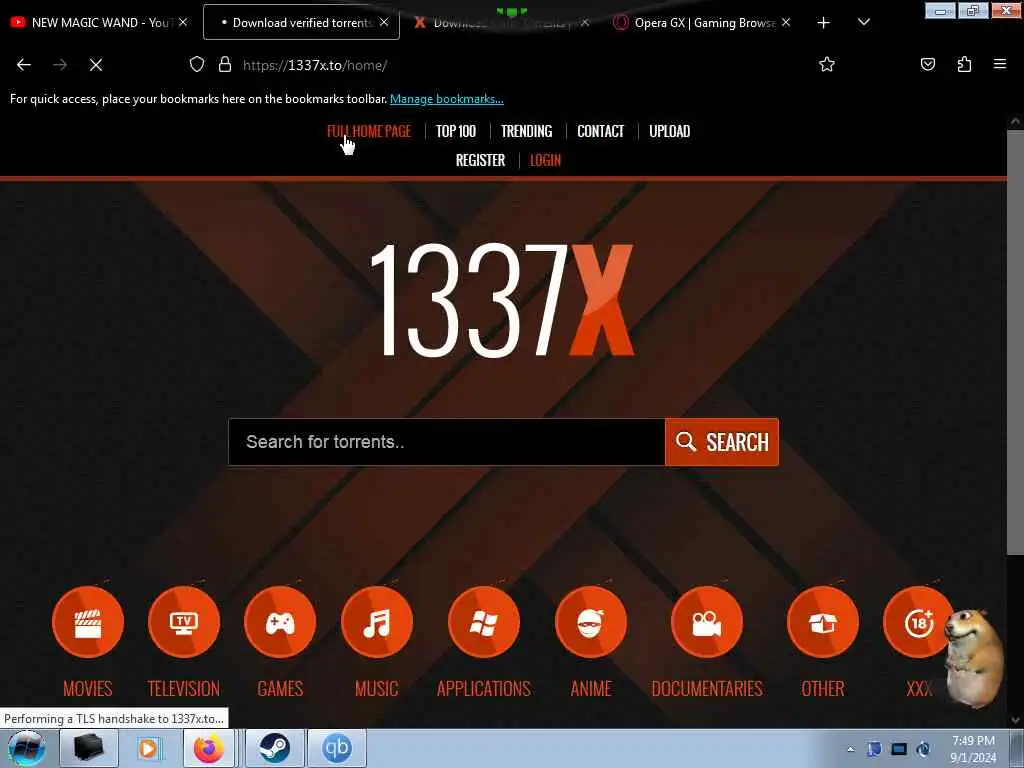
Task: Open the CONTACT menu link
Action: click(601, 131)
